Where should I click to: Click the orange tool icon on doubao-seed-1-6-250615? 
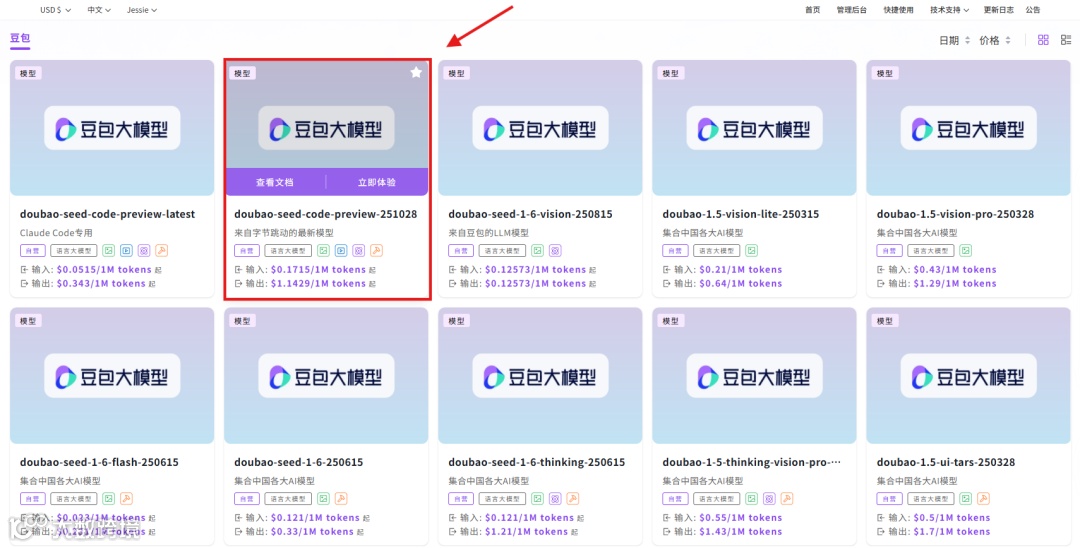(x=341, y=498)
